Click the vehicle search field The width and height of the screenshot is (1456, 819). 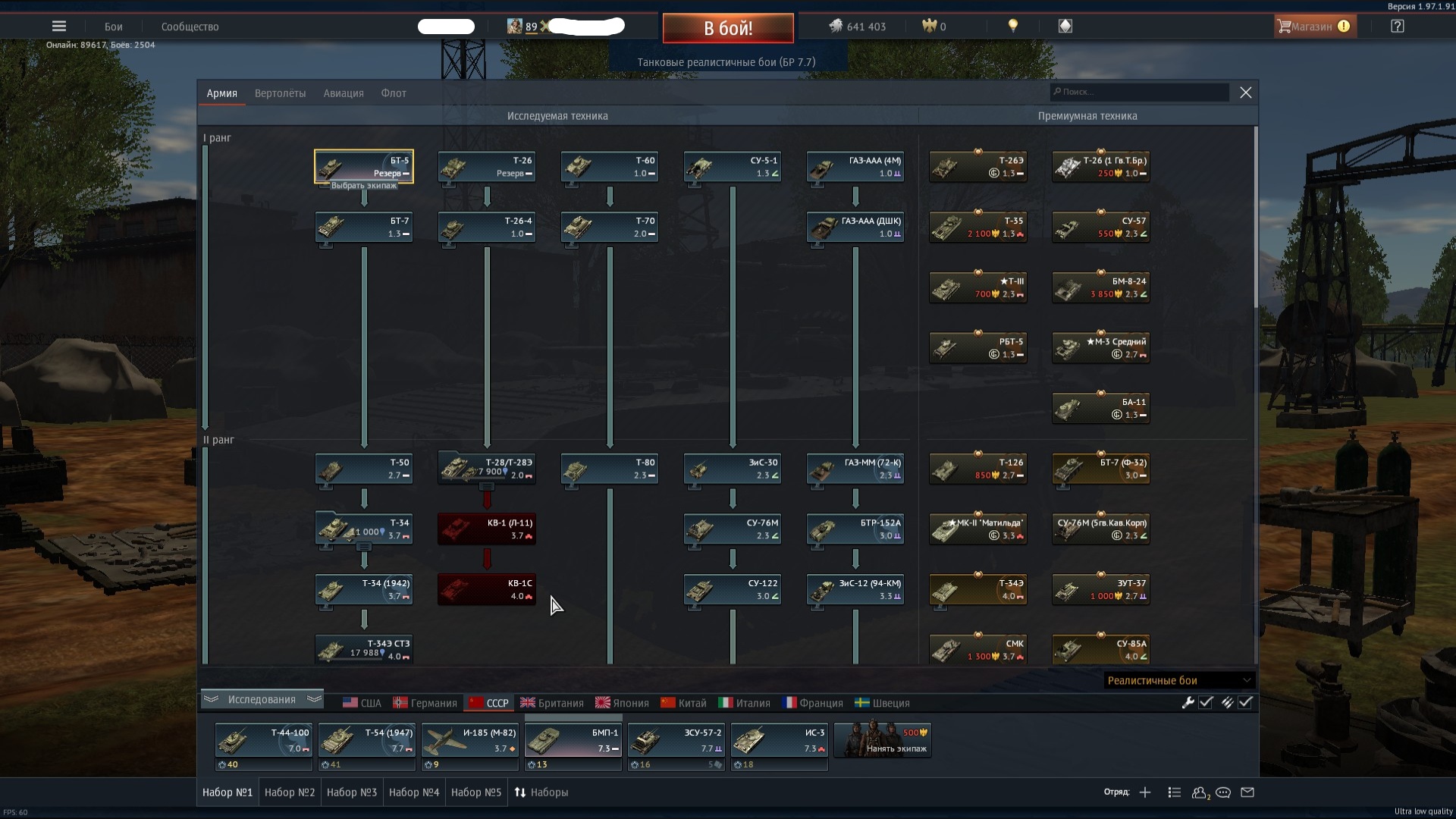coord(1140,92)
